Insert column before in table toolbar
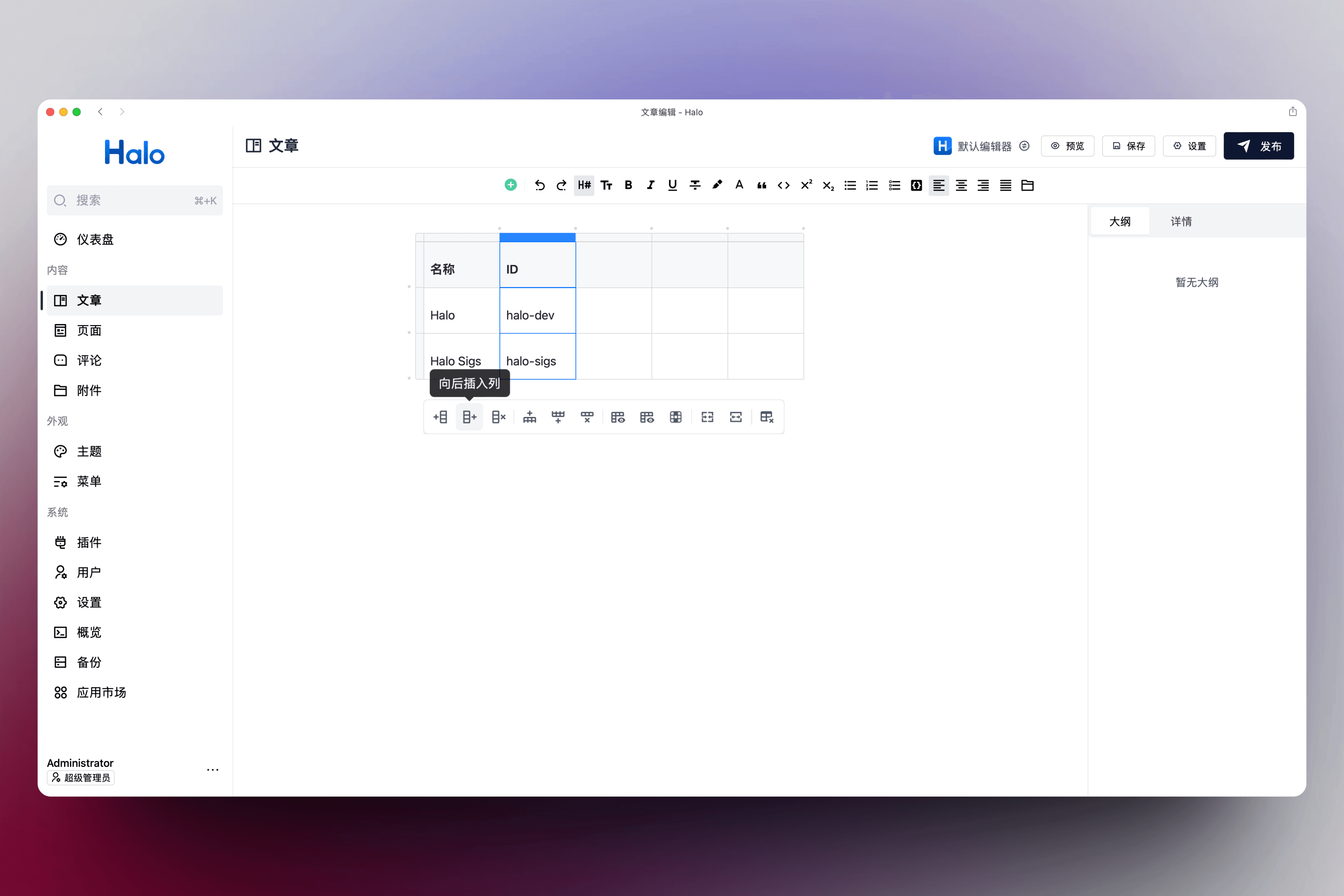The image size is (1344, 896). tap(441, 417)
